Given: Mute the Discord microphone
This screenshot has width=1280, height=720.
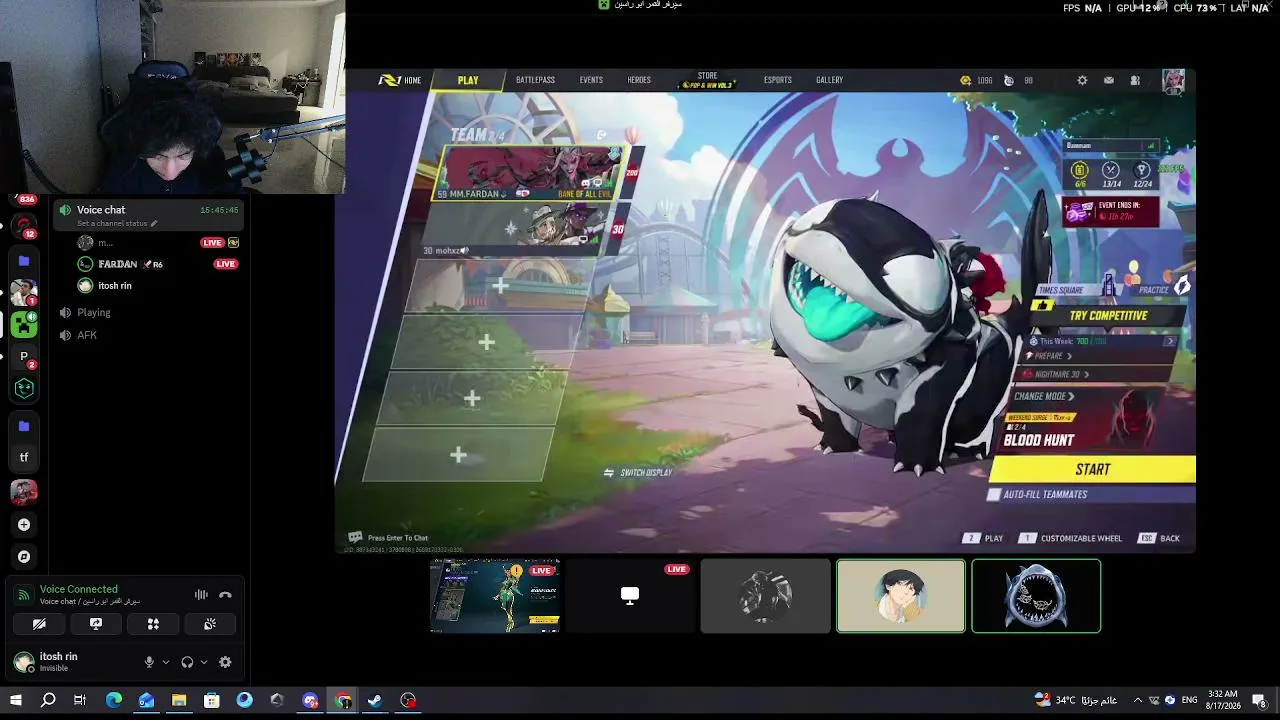Looking at the screenshot, I should [x=149, y=662].
